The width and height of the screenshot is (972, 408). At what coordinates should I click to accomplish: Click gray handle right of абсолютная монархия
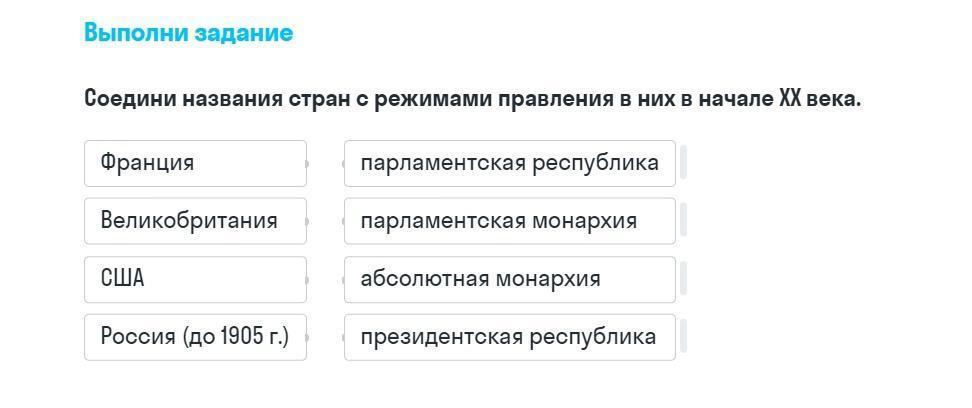[683, 279]
